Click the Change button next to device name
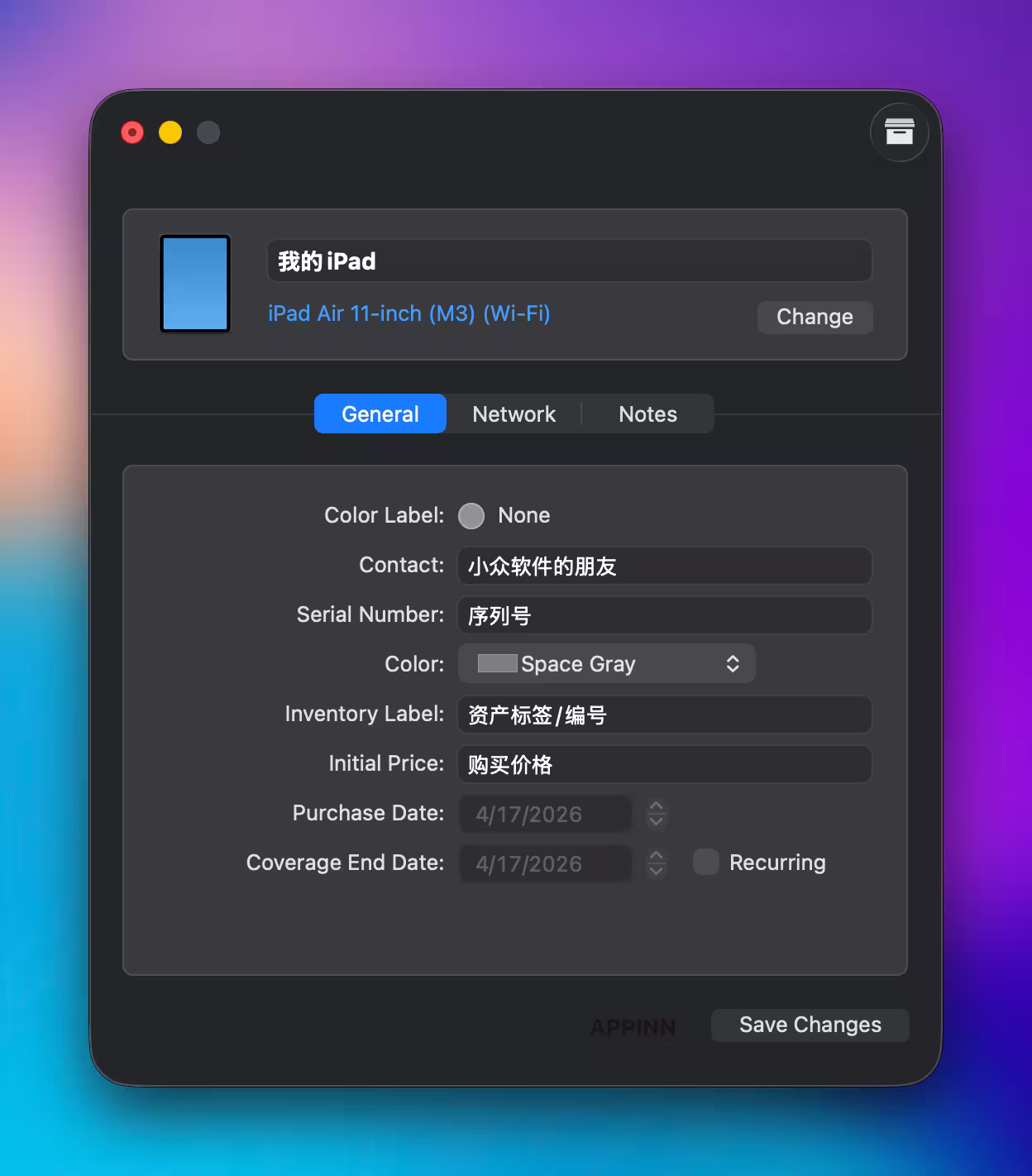 (815, 317)
